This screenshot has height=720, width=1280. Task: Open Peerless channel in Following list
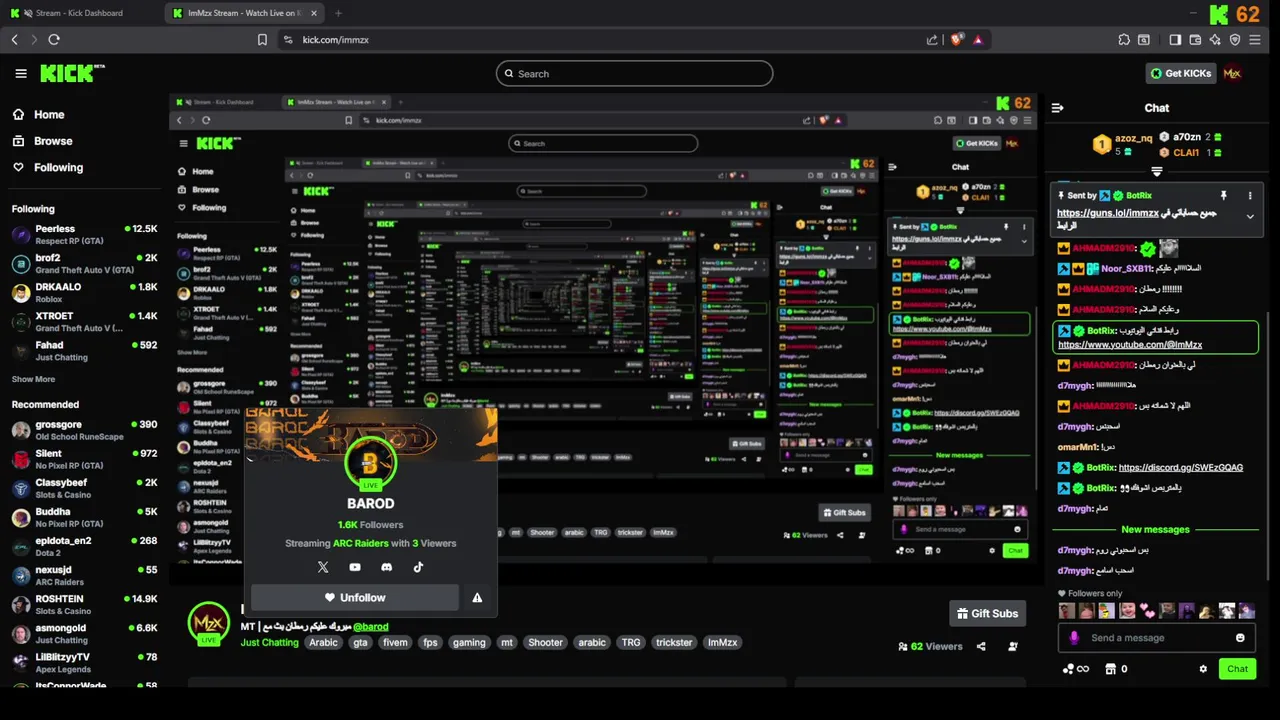[x=84, y=234]
